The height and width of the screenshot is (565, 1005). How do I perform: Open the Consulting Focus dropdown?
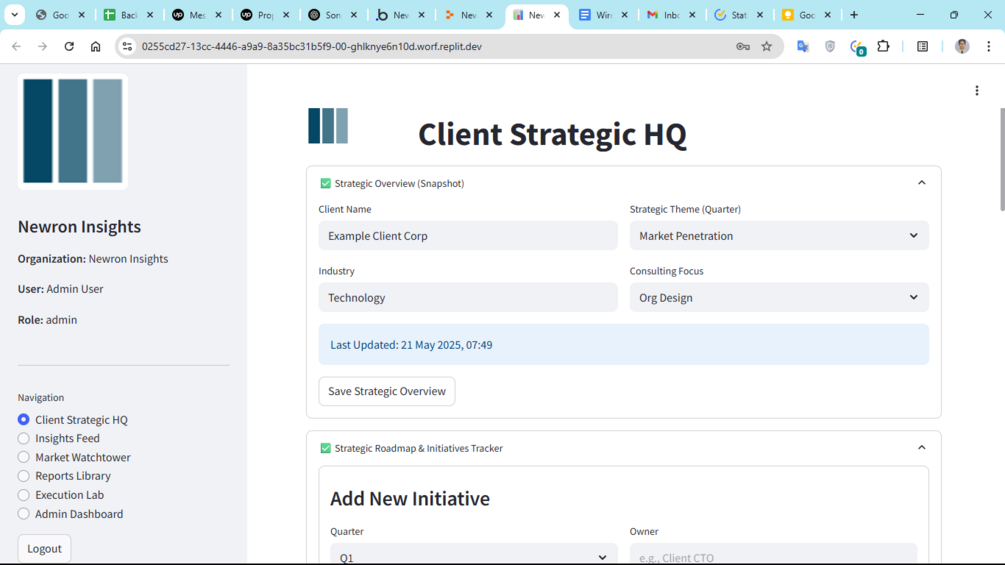pos(779,297)
